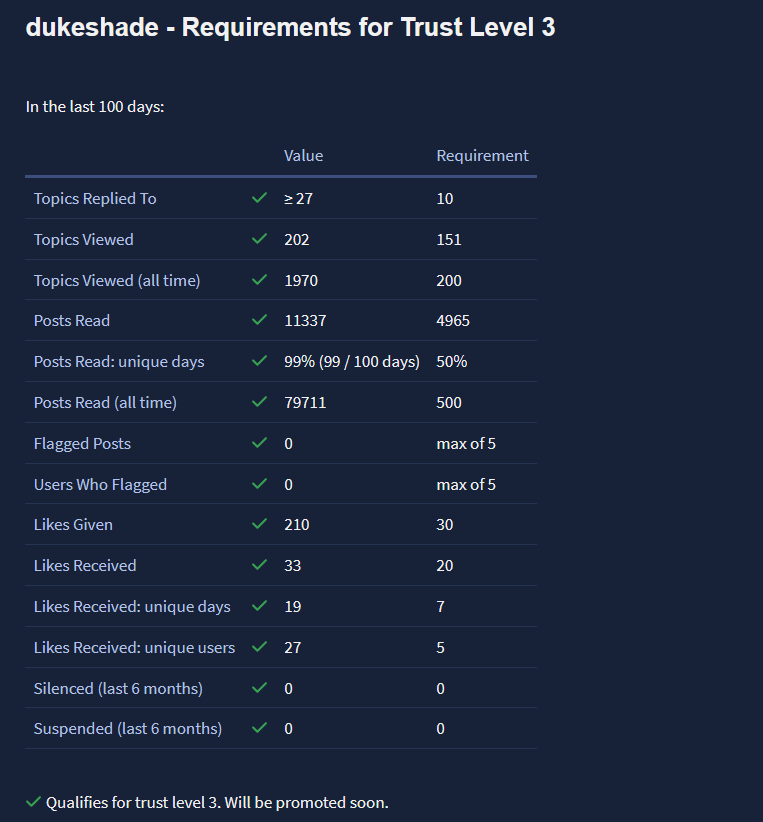The image size is (763, 822).
Task: Click the checkmark beside Flagged Posts
Action: [260, 443]
